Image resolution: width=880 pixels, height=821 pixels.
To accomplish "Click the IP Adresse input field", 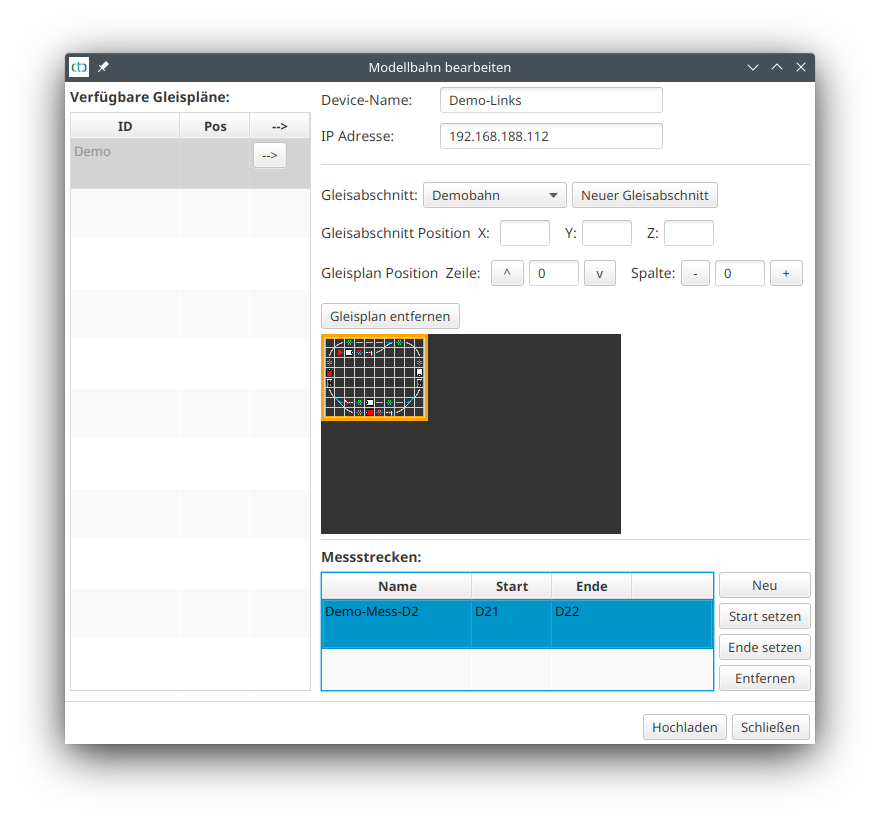I will [x=551, y=136].
